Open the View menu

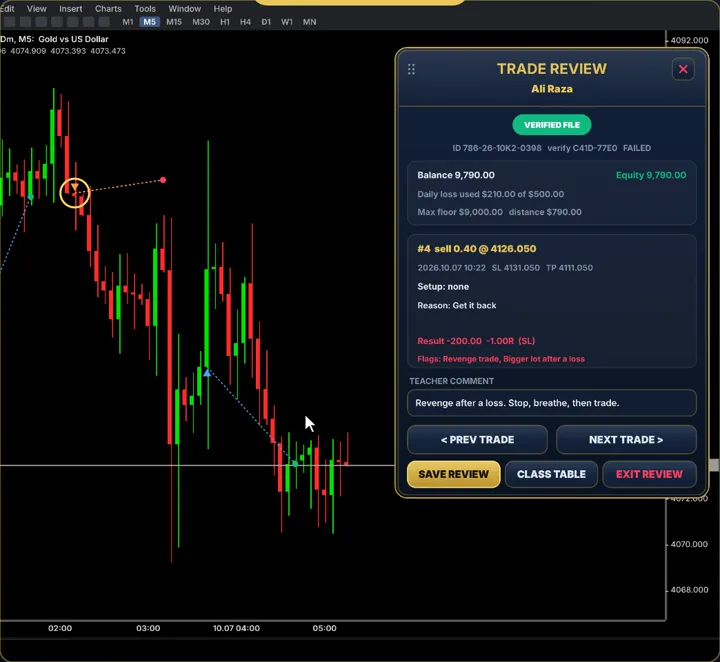click(36, 9)
